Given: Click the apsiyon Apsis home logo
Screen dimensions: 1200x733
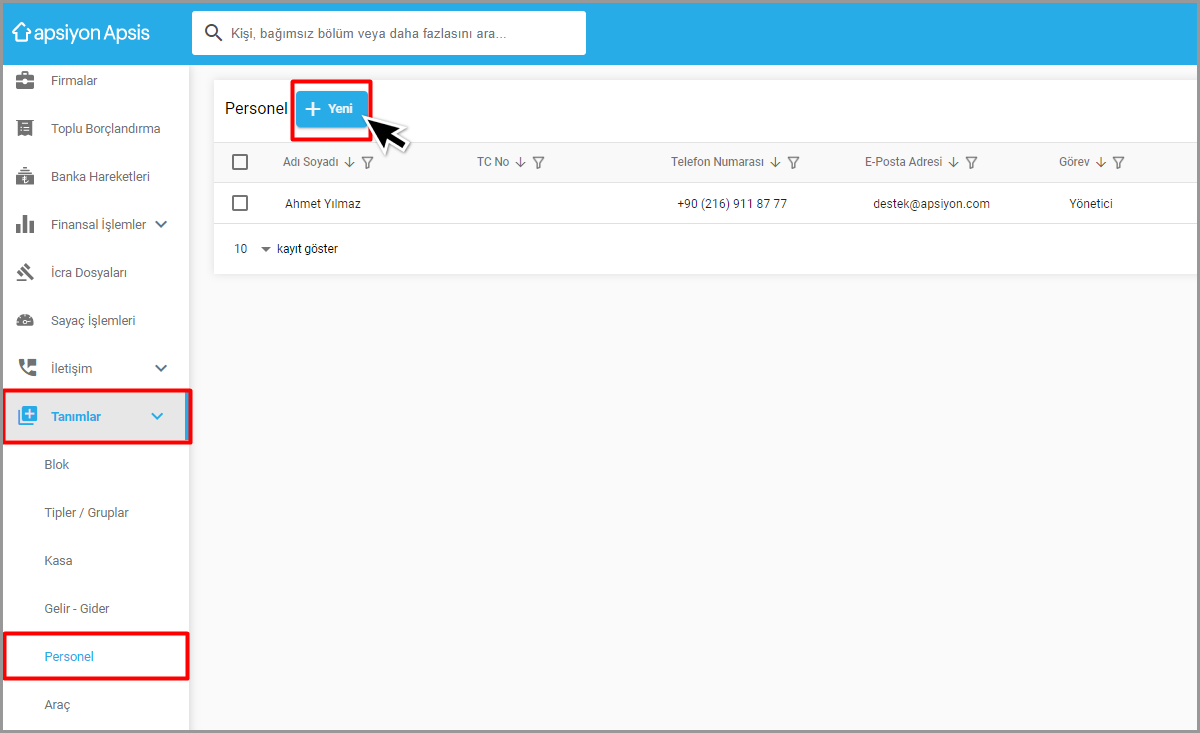Looking at the screenshot, I should (x=81, y=33).
